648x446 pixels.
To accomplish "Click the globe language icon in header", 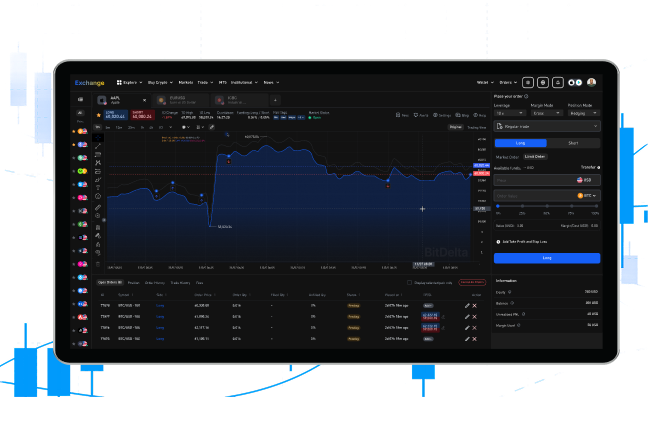I will coord(543,83).
